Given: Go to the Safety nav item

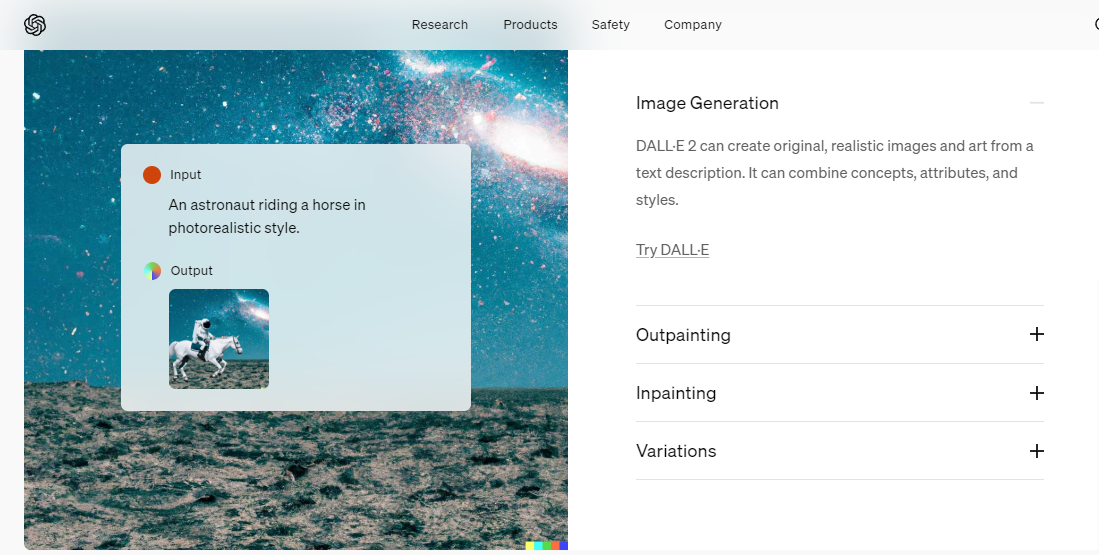Looking at the screenshot, I should pos(610,25).
